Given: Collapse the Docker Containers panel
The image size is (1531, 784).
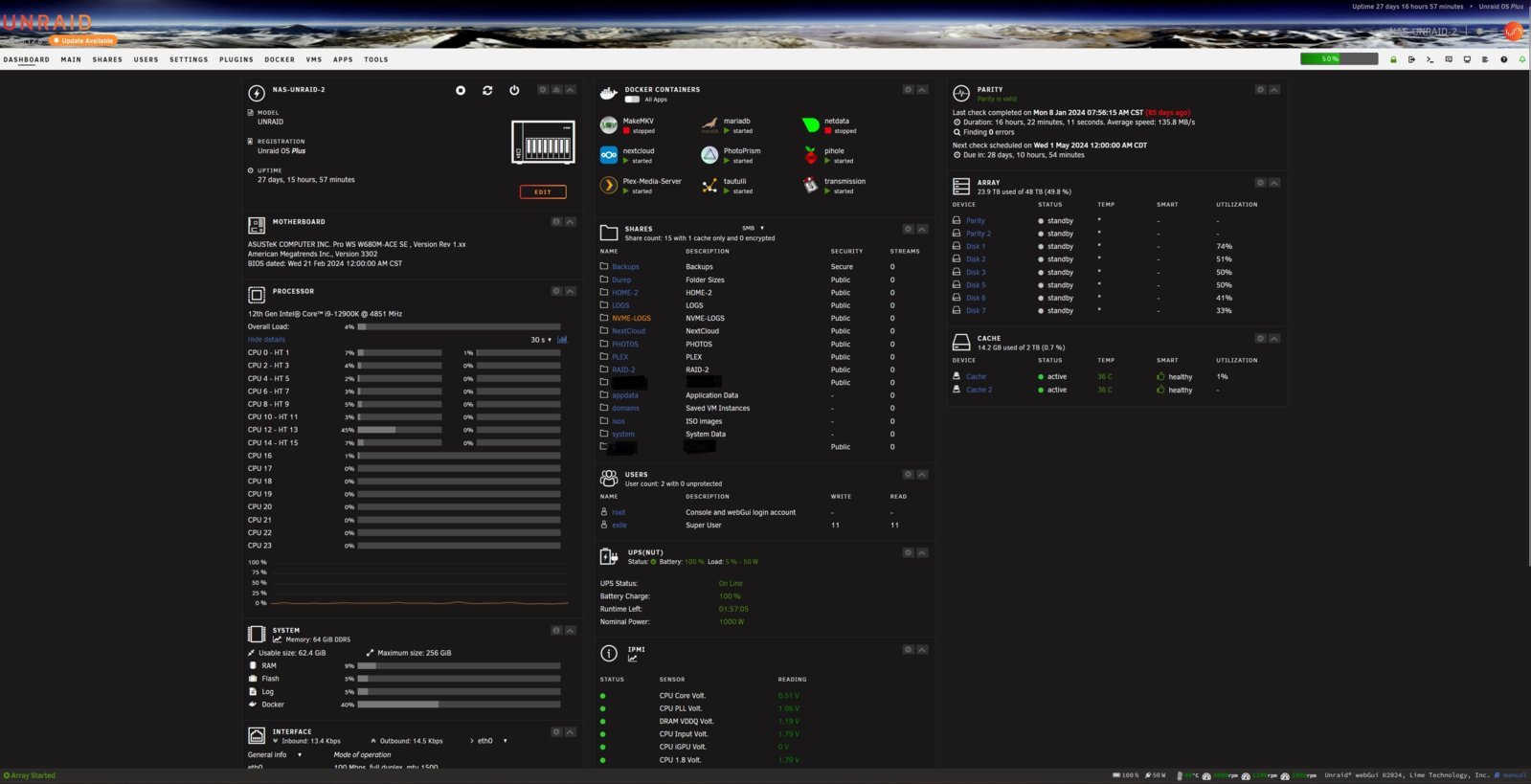Looking at the screenshot, I should click(x=922, y=90).
